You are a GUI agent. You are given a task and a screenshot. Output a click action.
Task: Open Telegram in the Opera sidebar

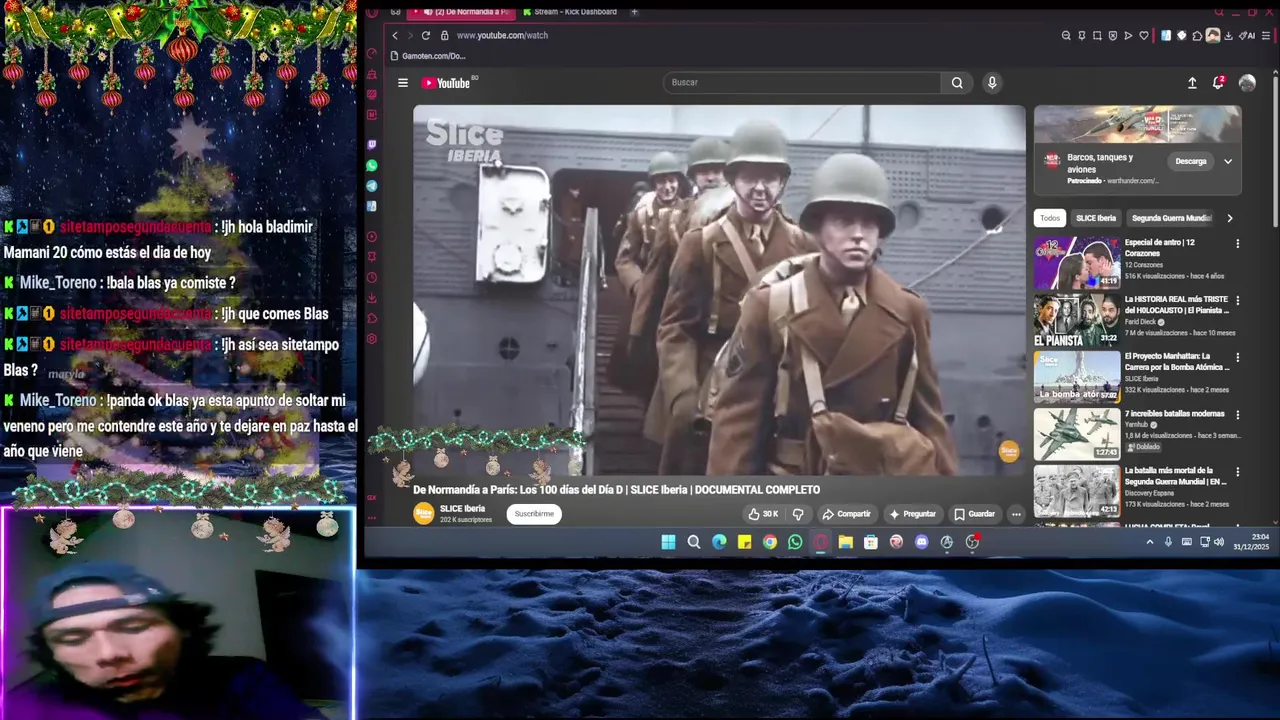pyautogui.click(x=372, y=186)
